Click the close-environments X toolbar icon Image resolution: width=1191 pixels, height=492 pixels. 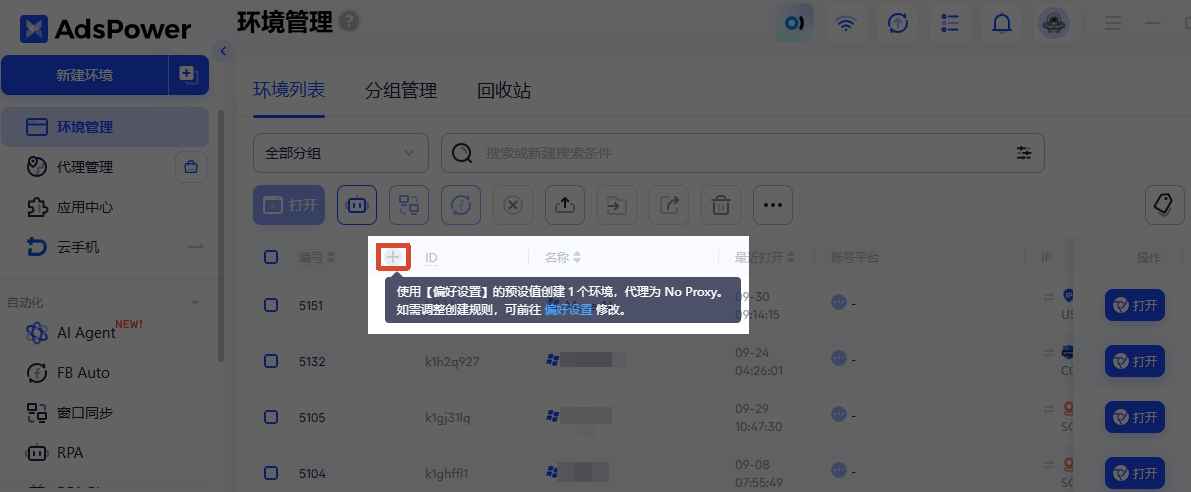pyautogui.click(x=513, y=205)
